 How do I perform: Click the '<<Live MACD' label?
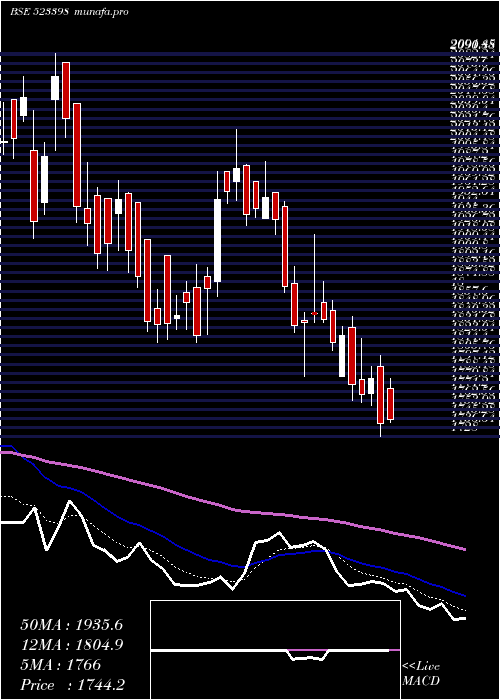click(x=421, y=674)
